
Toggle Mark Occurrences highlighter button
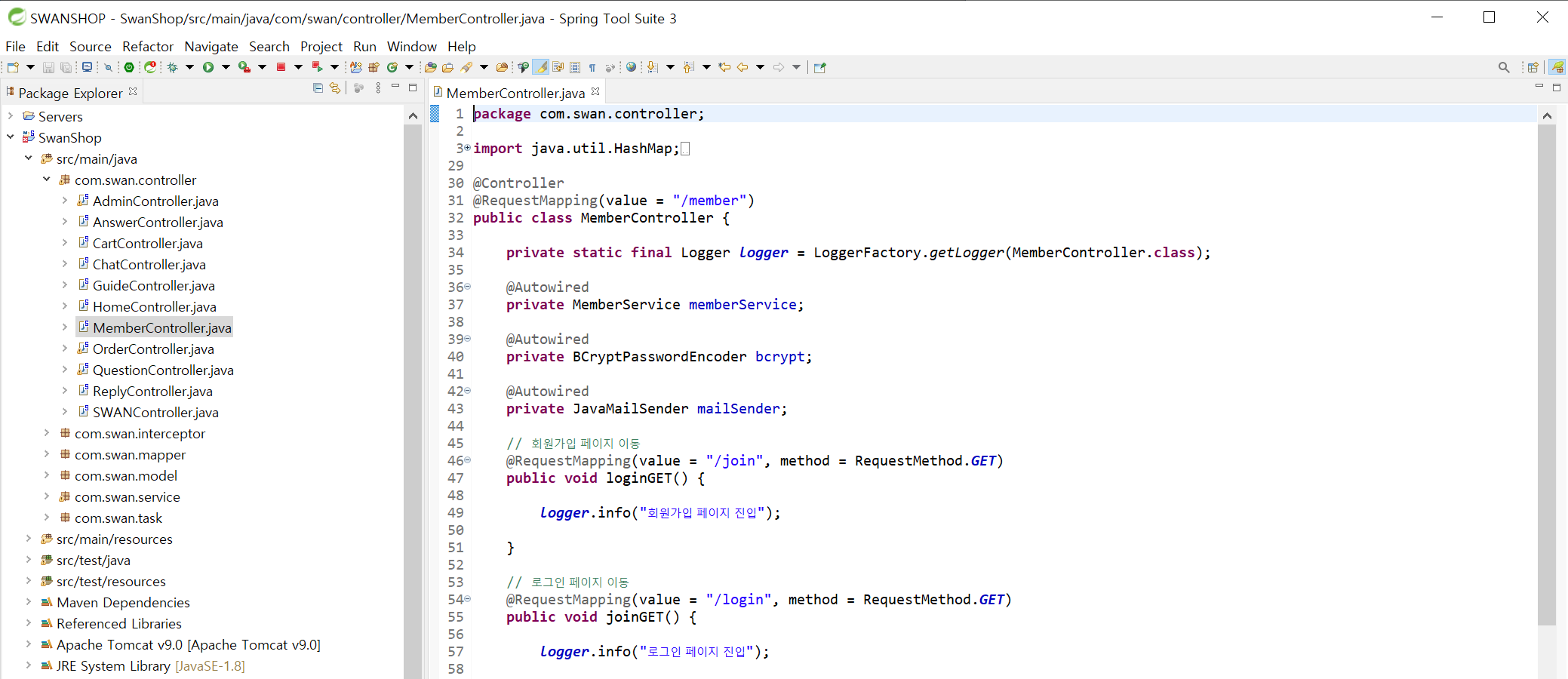pos(540,67)
